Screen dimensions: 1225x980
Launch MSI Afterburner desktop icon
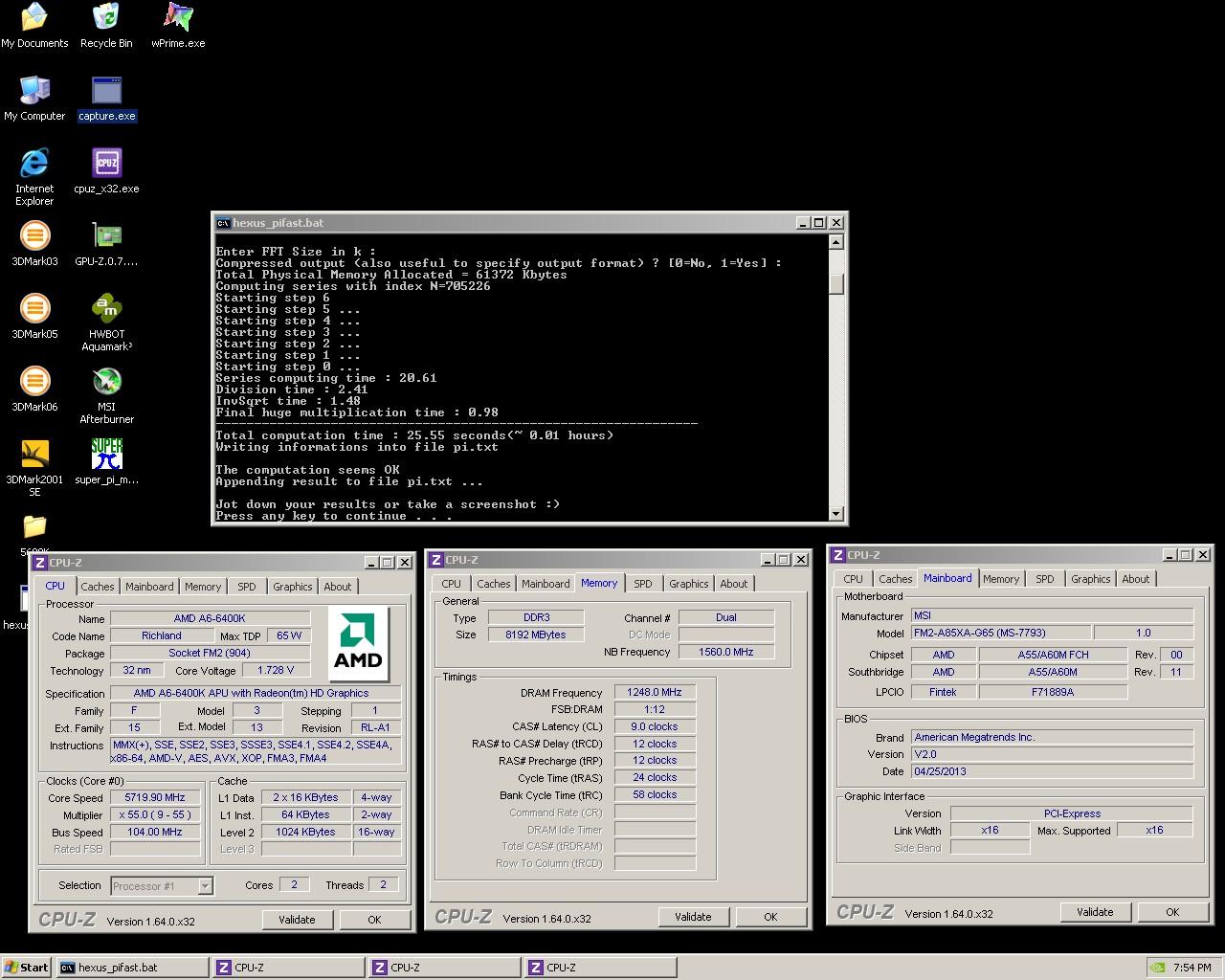(x=106, y=395)
